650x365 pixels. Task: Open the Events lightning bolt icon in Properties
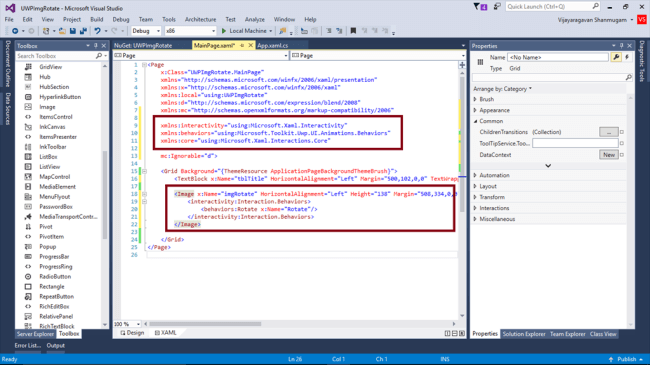coord(627,57)
